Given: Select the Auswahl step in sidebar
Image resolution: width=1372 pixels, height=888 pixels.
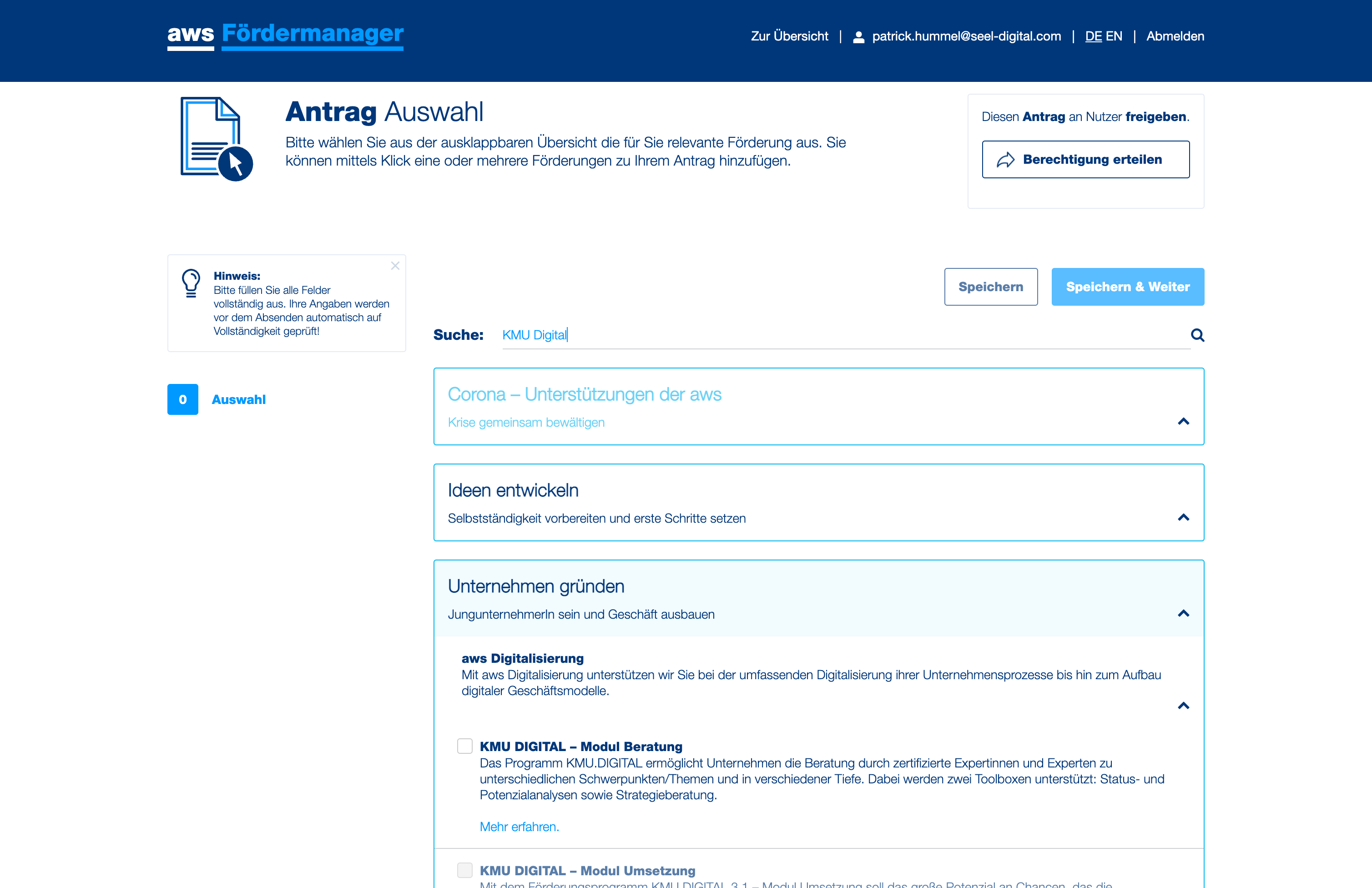Looking at the screenshot, I should tap(239, 399).
